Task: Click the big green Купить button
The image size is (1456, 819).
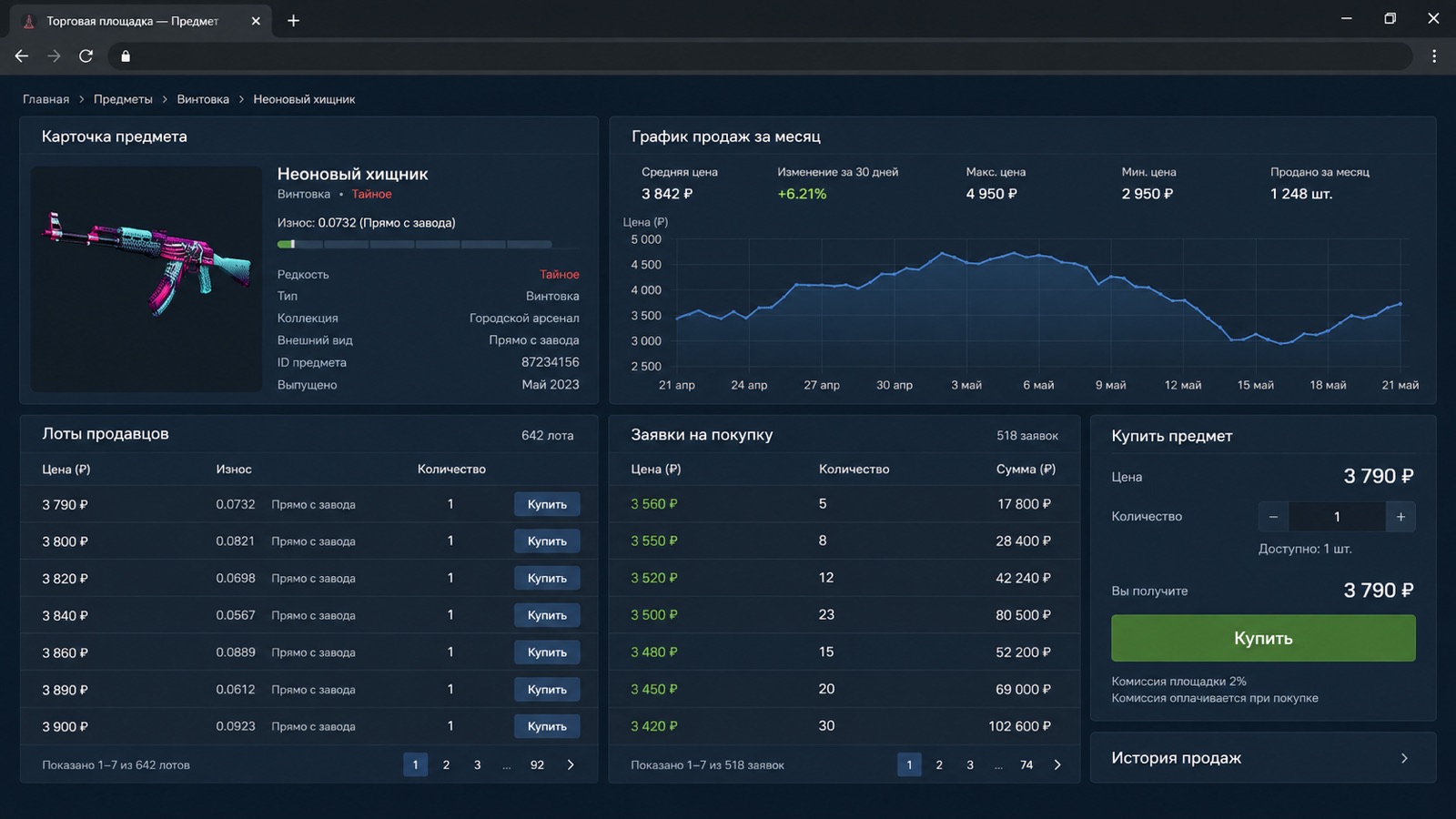Action: 1263,638
